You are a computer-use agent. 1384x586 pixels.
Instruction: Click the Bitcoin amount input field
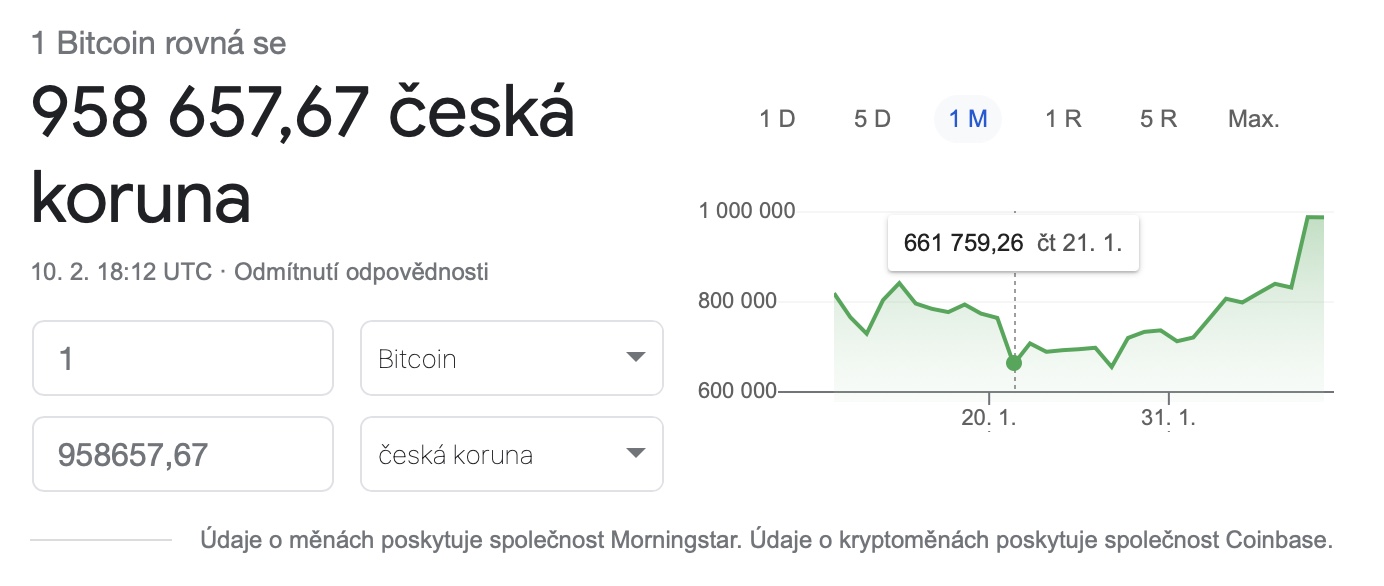[x=183, y=358]
